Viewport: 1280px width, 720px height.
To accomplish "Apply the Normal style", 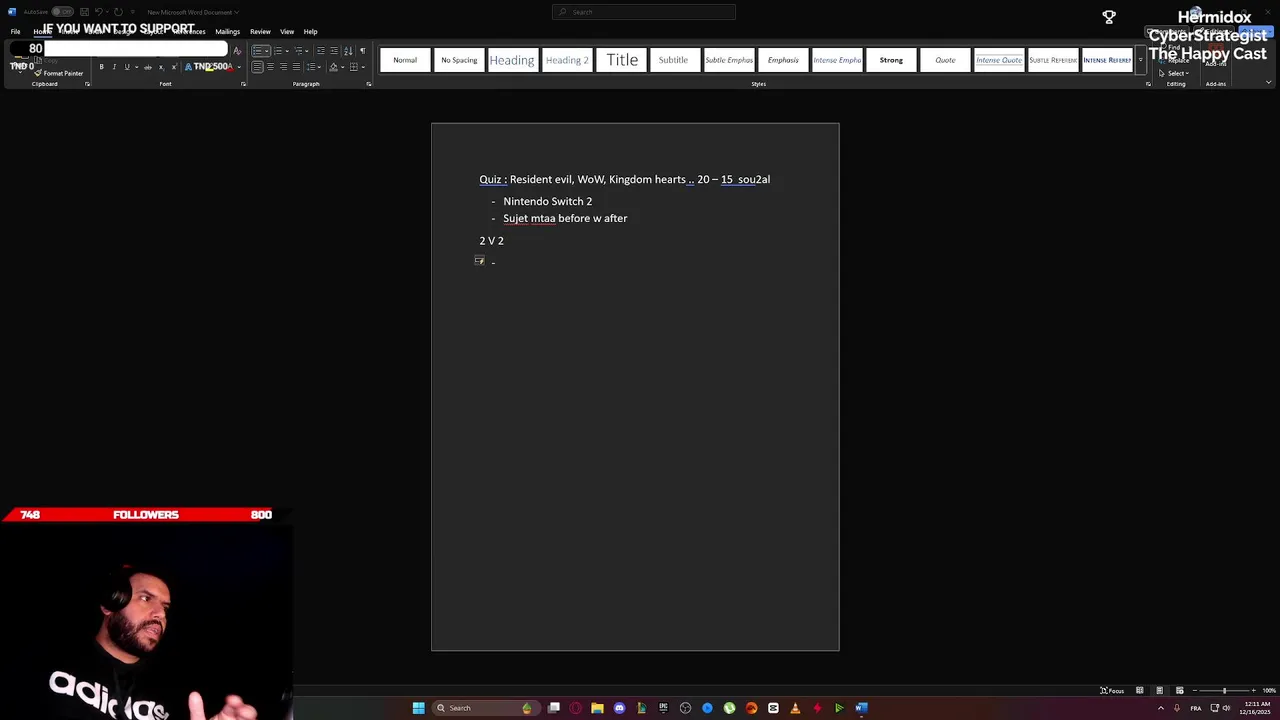I will [405, 60].
